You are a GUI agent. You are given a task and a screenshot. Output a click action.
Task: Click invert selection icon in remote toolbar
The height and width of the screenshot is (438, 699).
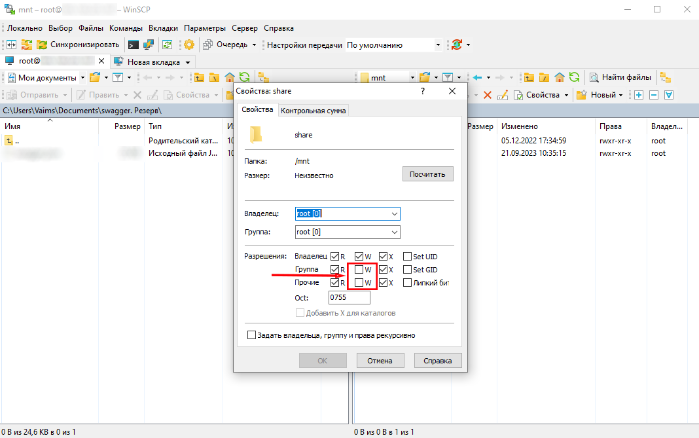[669, 95]
